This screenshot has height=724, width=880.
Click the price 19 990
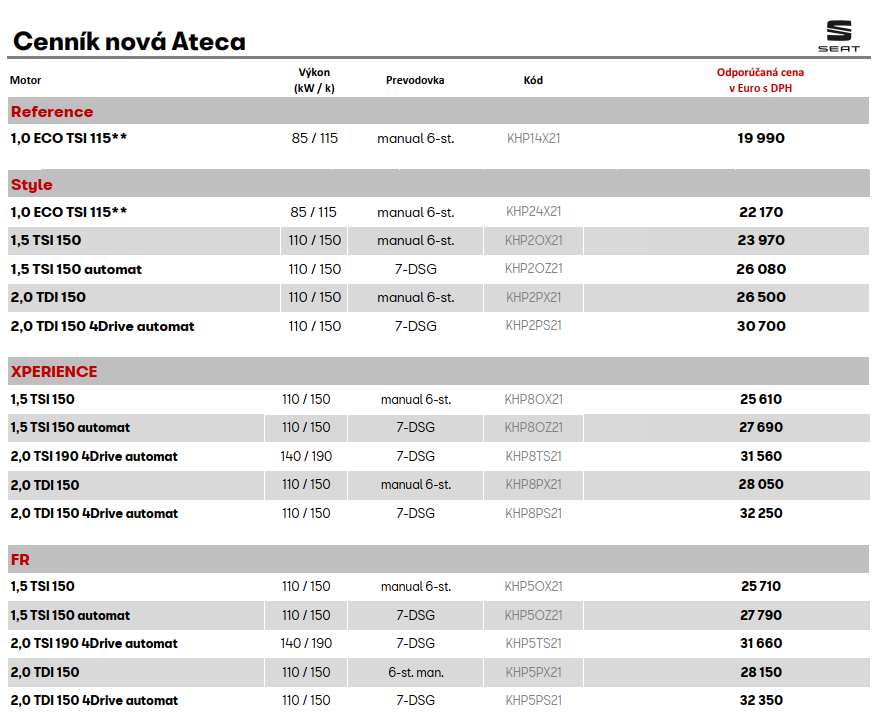761,139
